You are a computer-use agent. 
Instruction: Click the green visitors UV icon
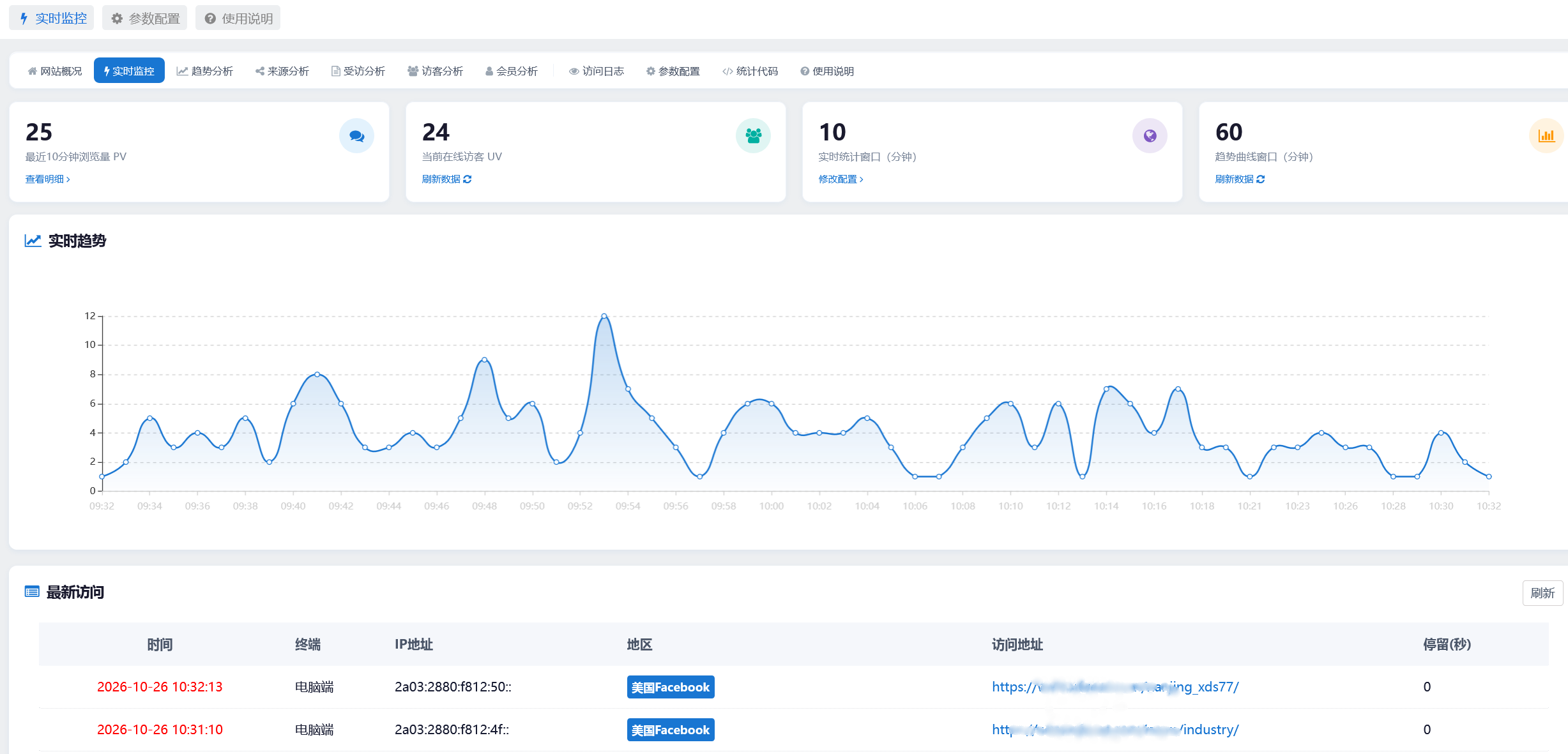click(x=753, y=135)
